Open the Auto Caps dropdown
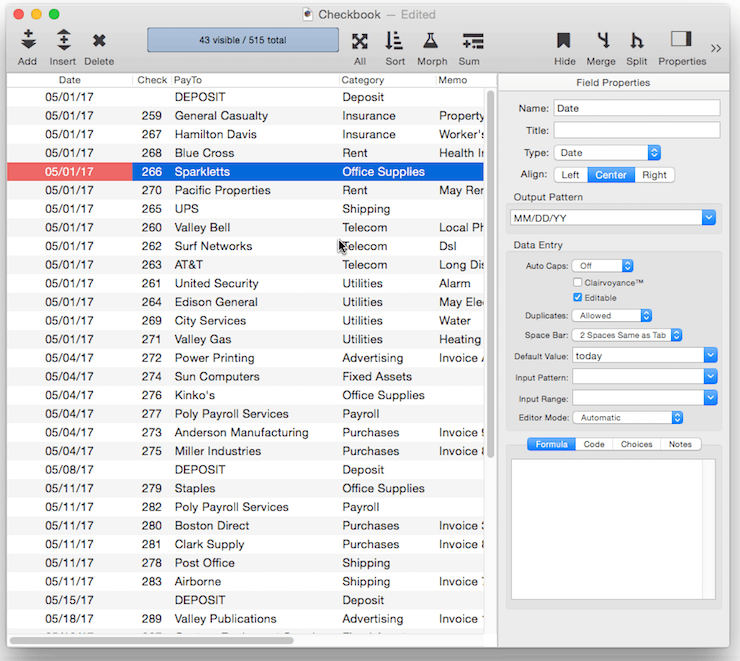740x661 pixels. [602, 266]
